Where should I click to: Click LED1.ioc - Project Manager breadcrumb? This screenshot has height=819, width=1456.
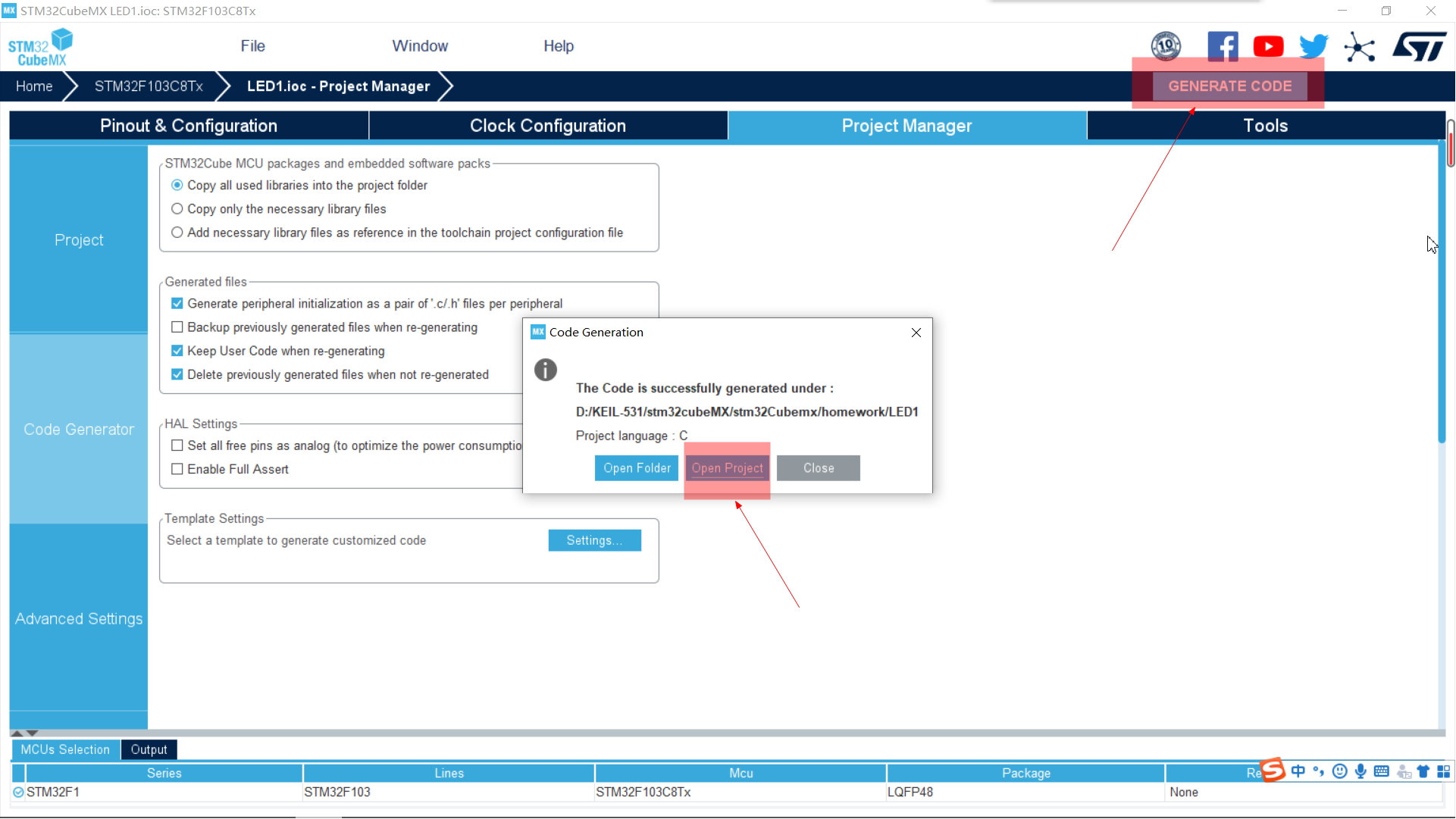(339, 86)
